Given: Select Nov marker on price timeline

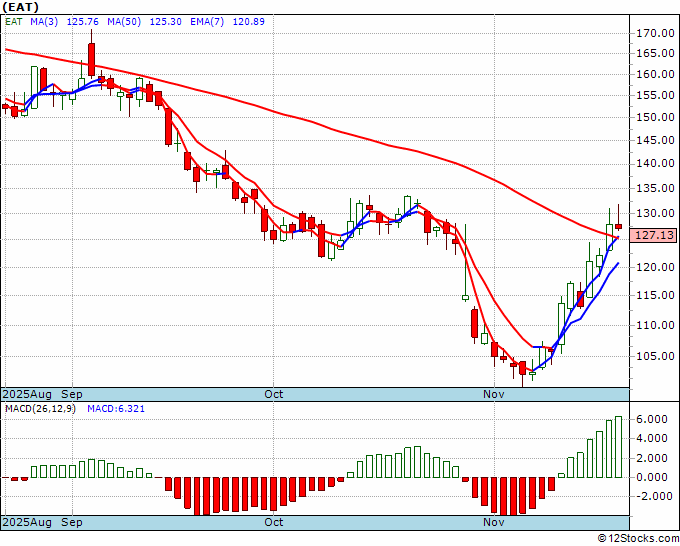Looking at the screenshot, I should pos(494,394).
